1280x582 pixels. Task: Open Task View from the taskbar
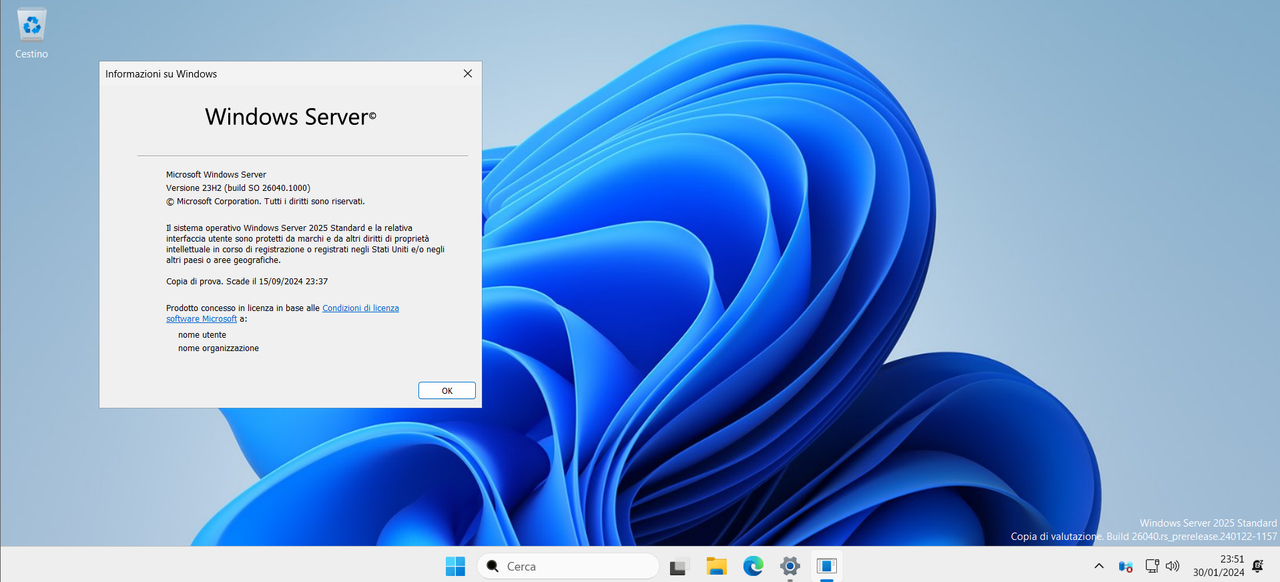pos(679,566)
